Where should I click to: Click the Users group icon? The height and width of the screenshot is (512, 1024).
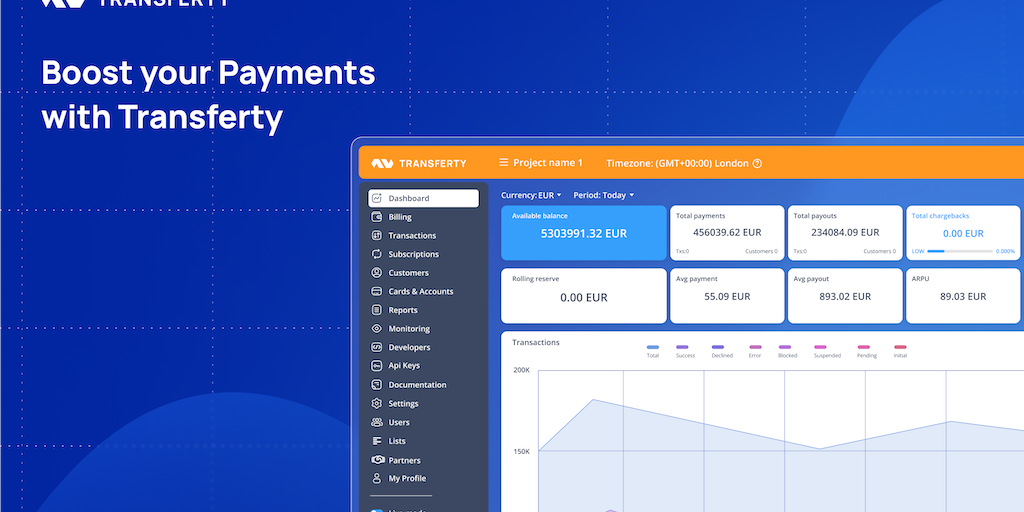(x=376, y=422)
